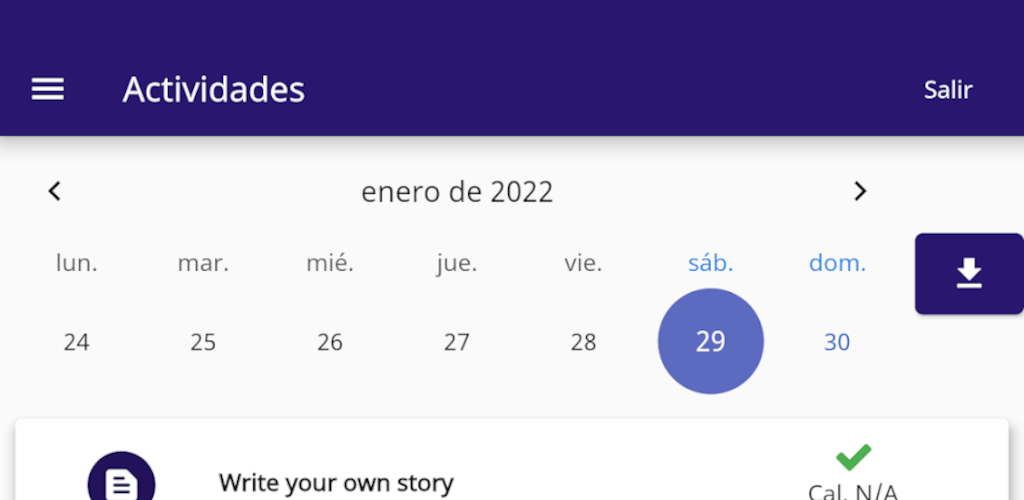Image resolution: width=1024 pixels, height=500 pixels.
Task: Go to next month arrow
Action: [860, 191]
